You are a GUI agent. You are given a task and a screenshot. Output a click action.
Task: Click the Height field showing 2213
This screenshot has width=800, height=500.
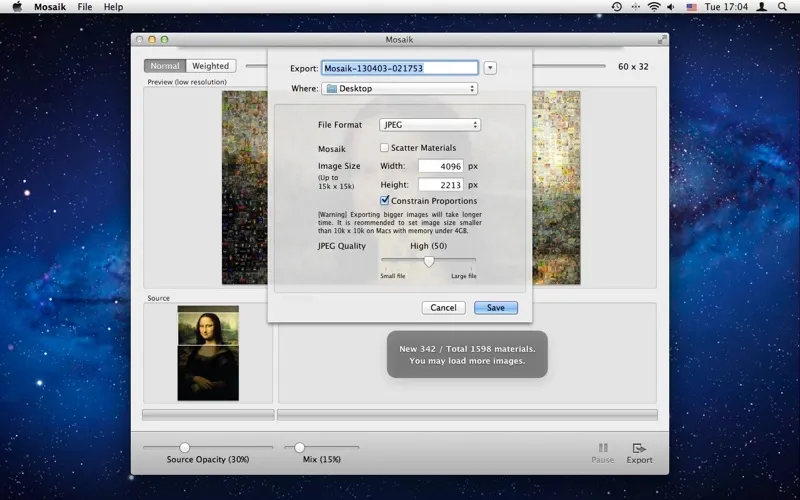pos(441,185)
